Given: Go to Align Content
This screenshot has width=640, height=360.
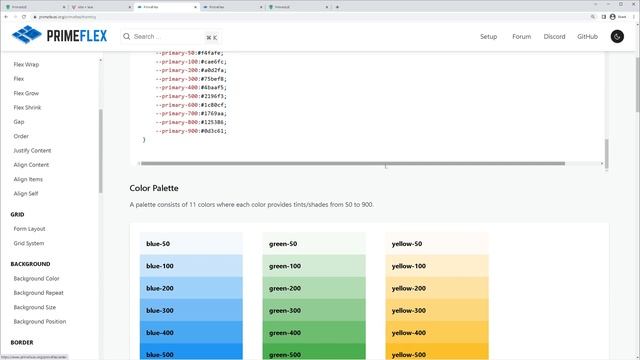Looking at the screenshot, I should coord(31,165).
